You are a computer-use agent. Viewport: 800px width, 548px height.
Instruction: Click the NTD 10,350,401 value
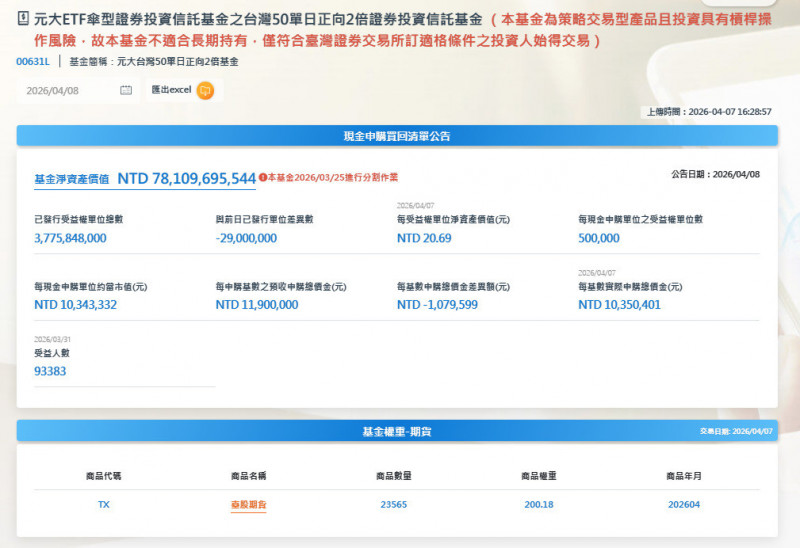(x=619, y=305)
